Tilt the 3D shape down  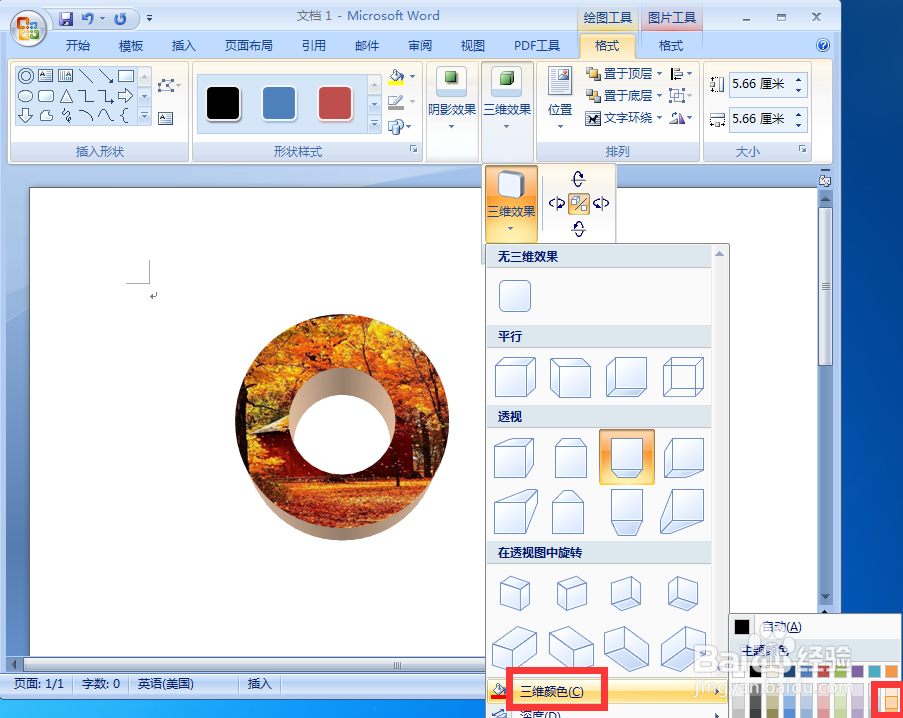pyautogui.click(x=579, y=229)
